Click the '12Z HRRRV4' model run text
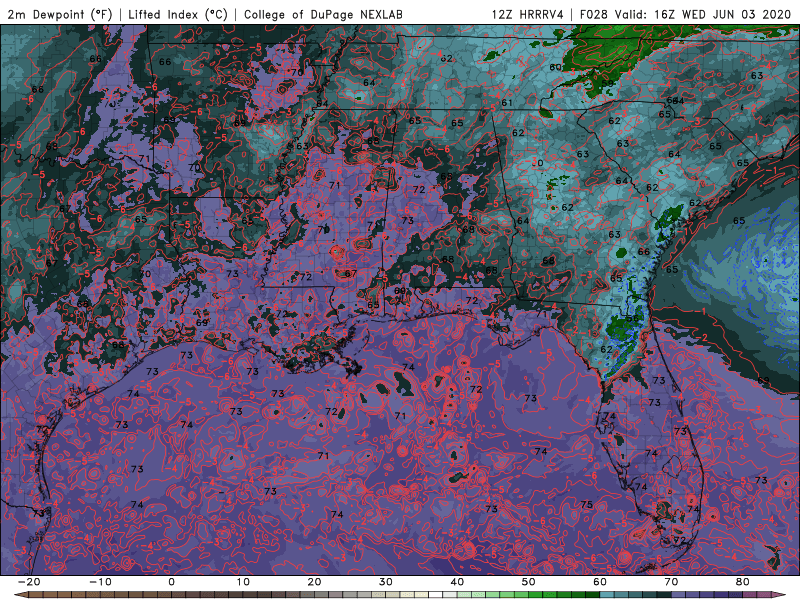This screenshot has height=600, width=800. tap(528, 14)
